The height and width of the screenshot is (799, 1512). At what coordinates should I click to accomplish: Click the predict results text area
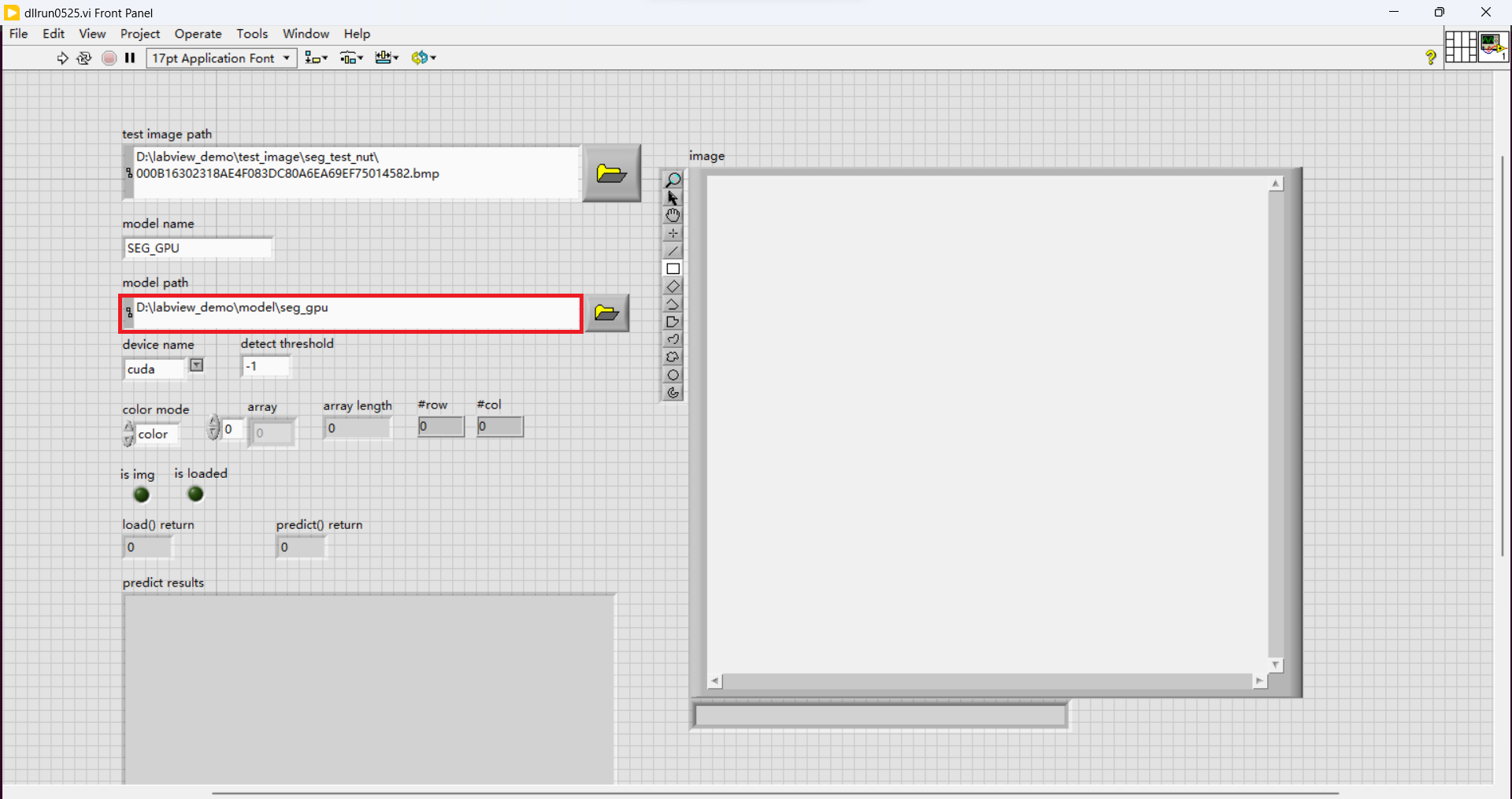pos(369,690)
